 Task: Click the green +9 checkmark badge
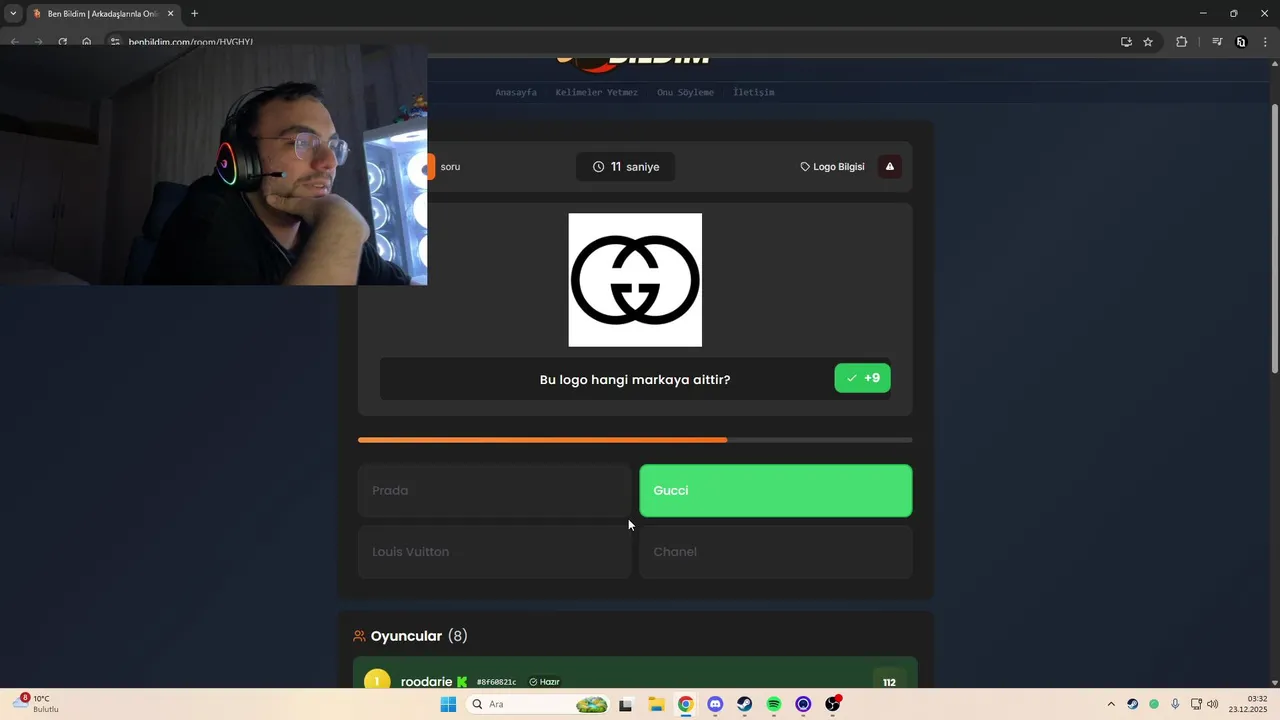(862, 378)
